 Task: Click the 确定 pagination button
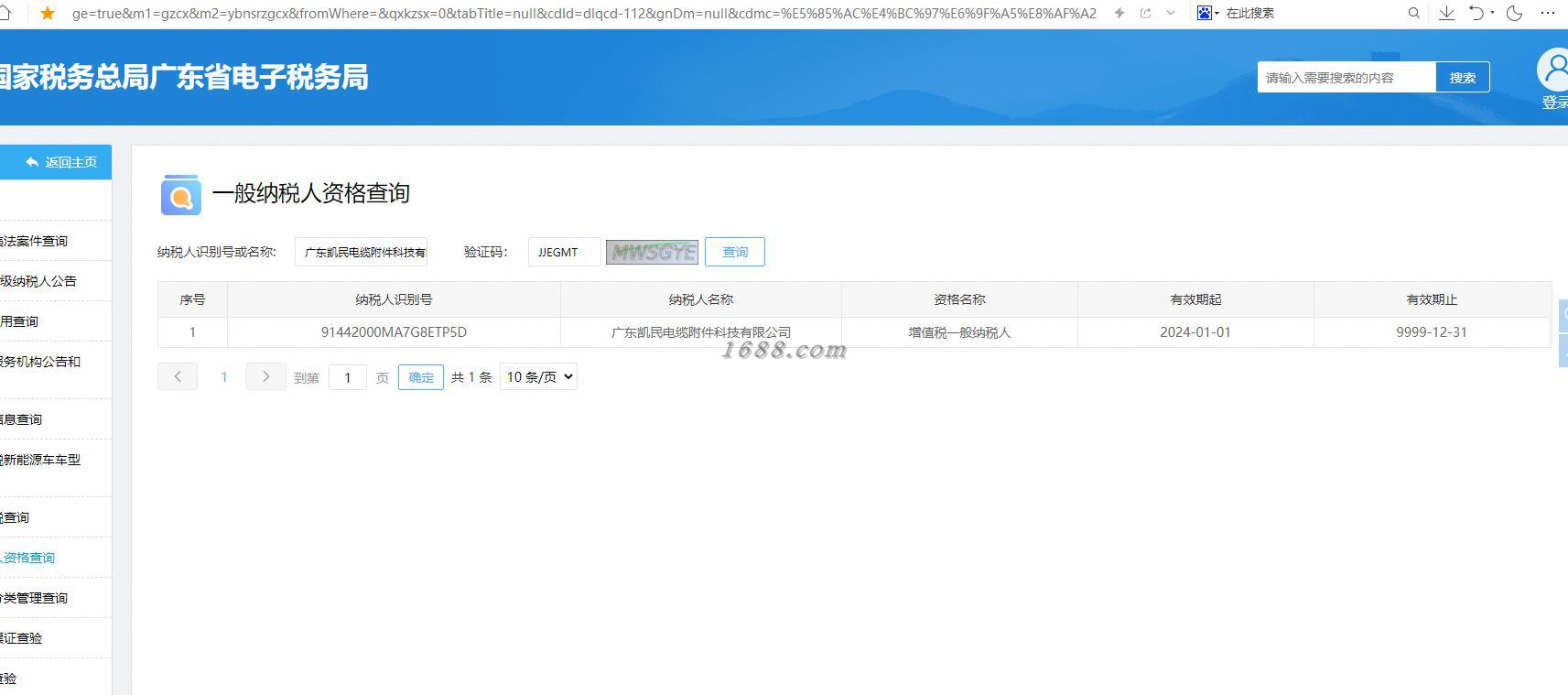click(421, 377)
